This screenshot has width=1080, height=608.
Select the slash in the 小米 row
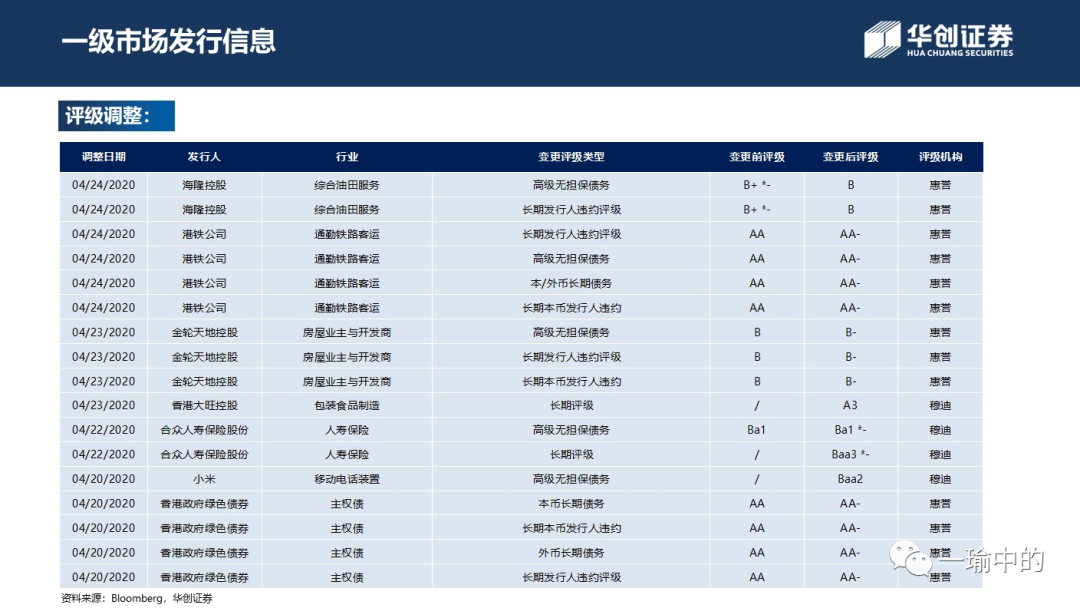[x=757, y=479]
